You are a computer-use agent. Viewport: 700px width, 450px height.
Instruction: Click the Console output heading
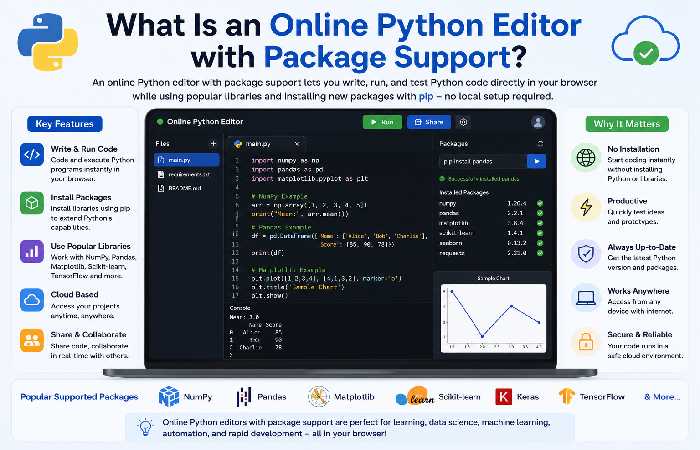[240, 308]
